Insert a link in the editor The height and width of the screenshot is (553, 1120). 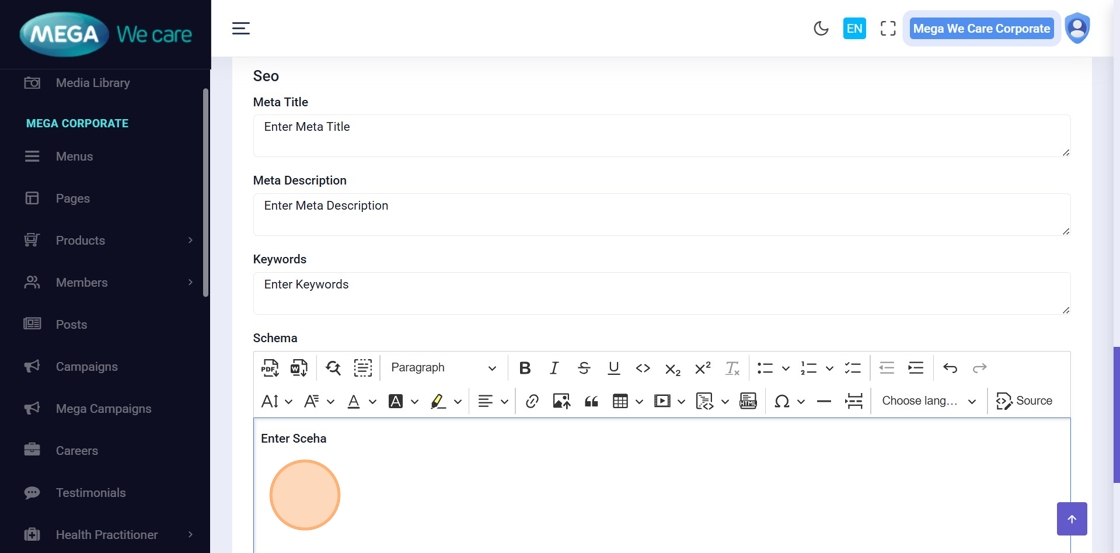[x=532, y=401]
